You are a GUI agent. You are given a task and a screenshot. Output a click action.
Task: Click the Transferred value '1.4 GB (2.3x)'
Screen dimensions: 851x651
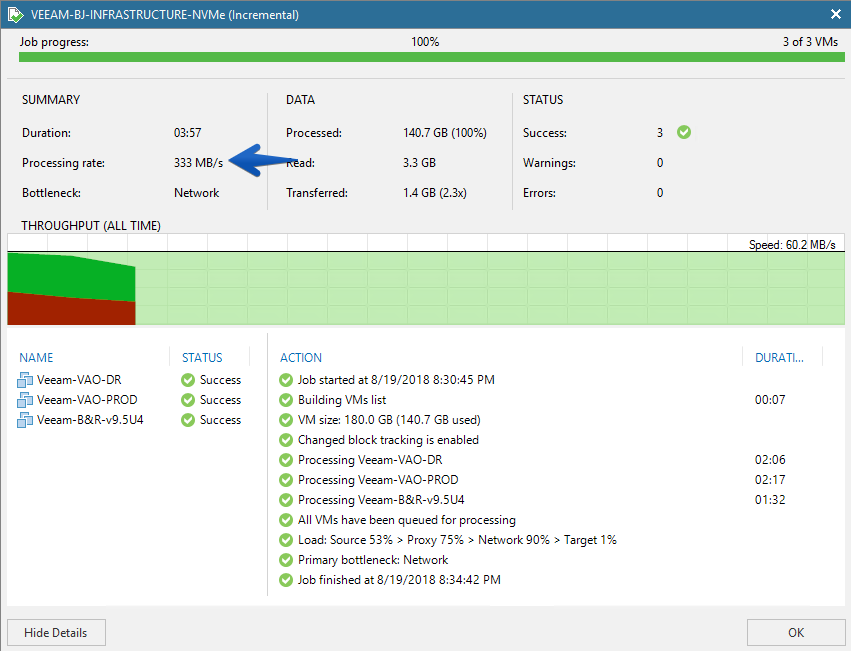pyautogui.click(x=435, y=193)
